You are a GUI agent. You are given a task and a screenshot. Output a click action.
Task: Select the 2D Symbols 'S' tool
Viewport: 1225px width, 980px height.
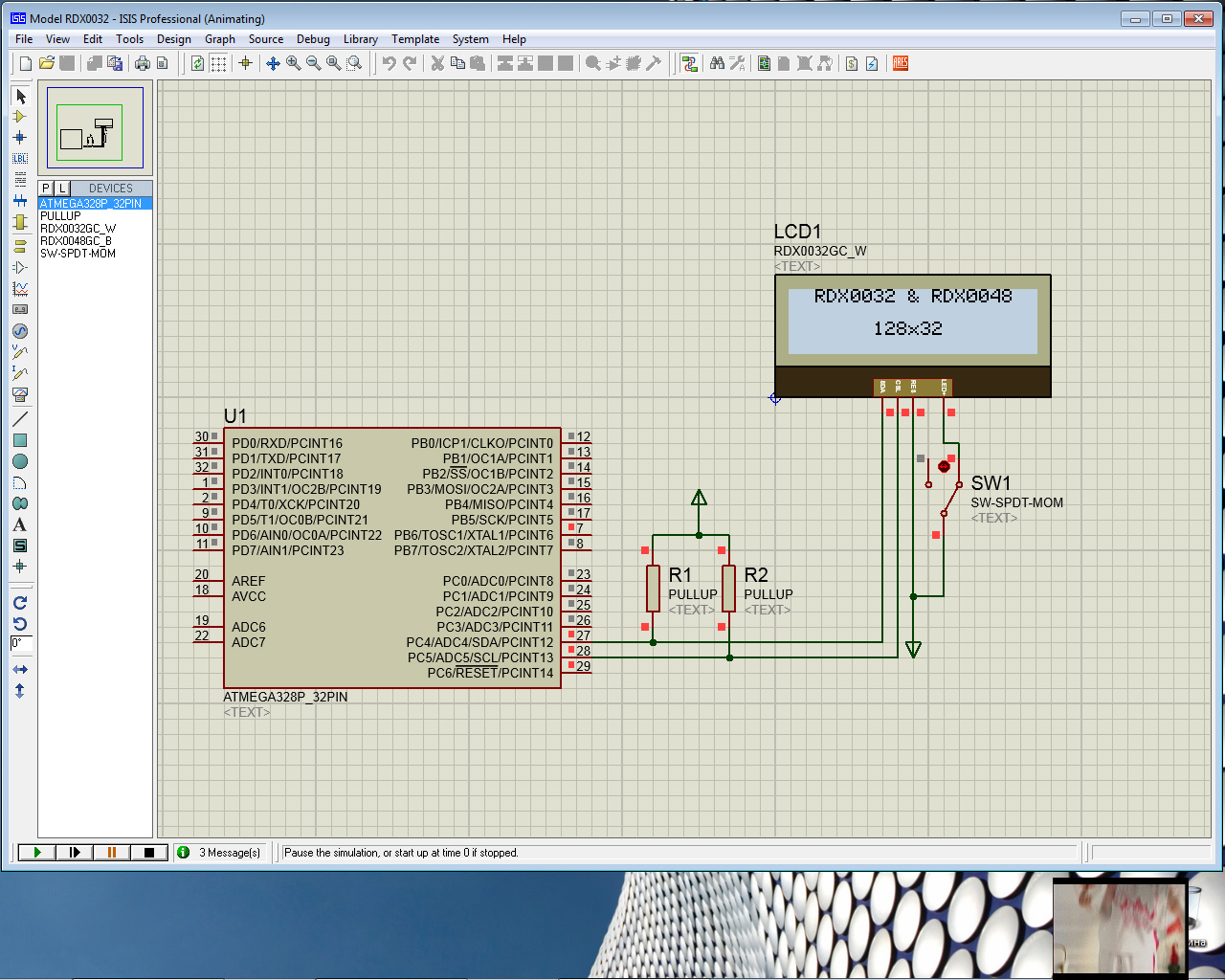[x=20, y=546]
